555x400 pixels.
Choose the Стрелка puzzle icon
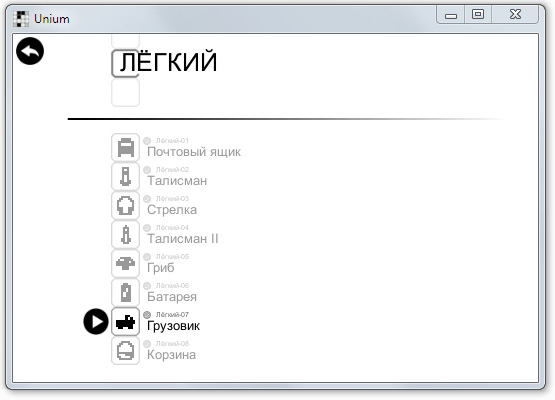tap(125, 205)
